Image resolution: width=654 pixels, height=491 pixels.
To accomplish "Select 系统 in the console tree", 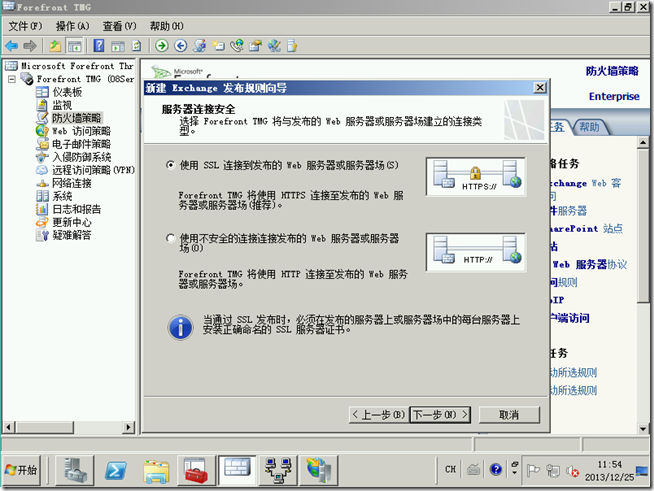I will (62, 196).
